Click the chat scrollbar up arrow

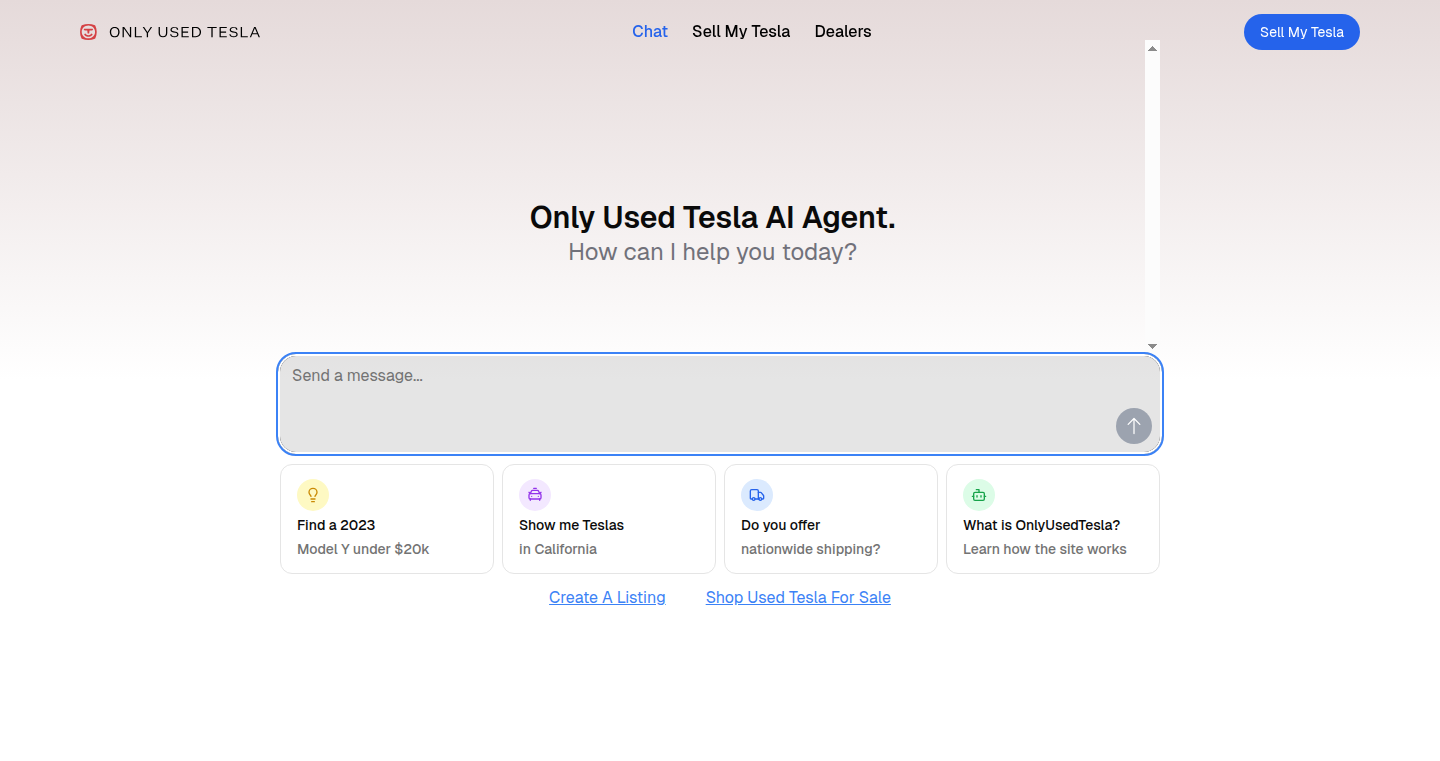1152,48
